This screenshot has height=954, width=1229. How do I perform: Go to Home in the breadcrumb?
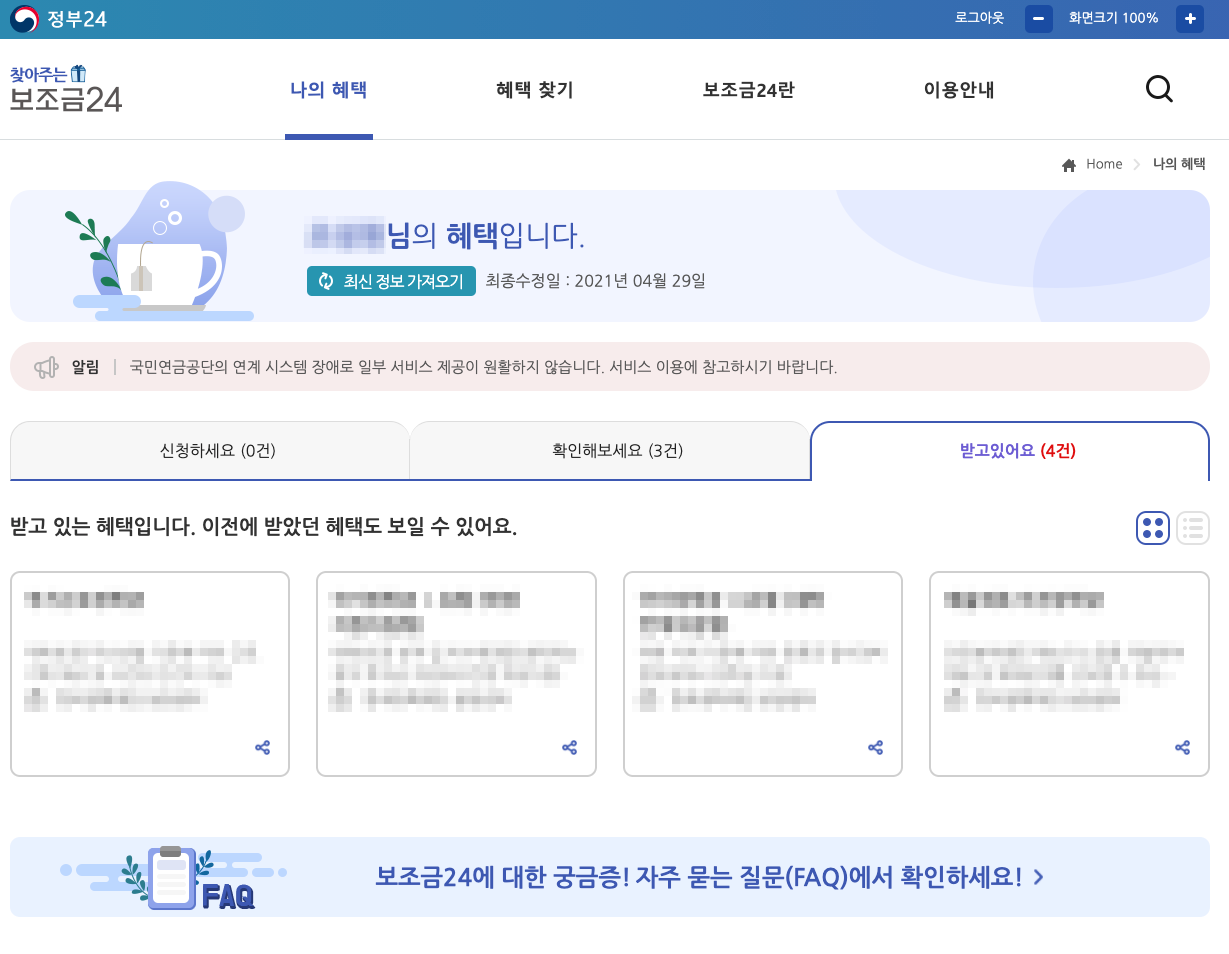[x=1104, y=164]
